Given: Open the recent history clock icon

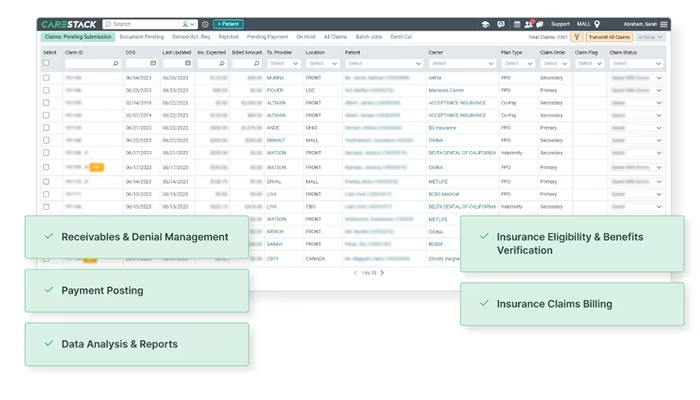Looking at the screenshot, I should pos(205,24).
